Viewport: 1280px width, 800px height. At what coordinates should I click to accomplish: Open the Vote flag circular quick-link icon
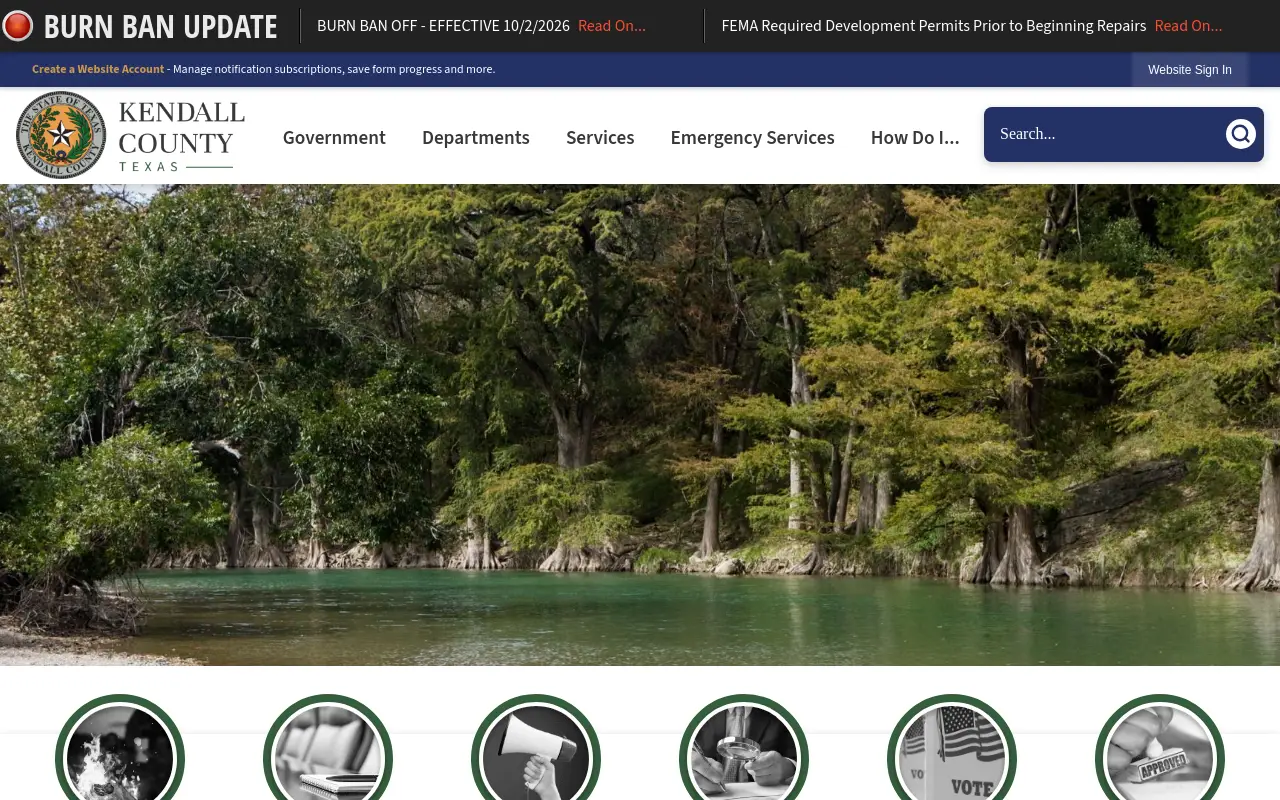[x=952, y=747]
